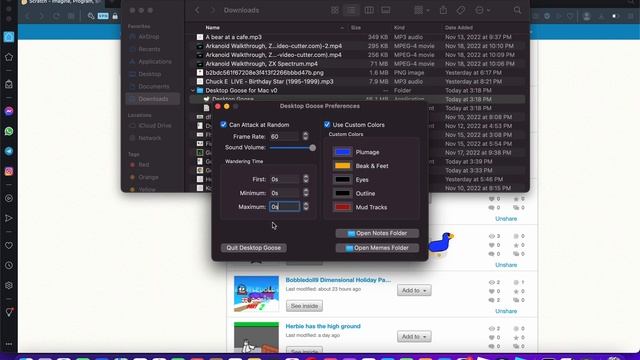Click the Minimum wandering time field

pos(284,193)
